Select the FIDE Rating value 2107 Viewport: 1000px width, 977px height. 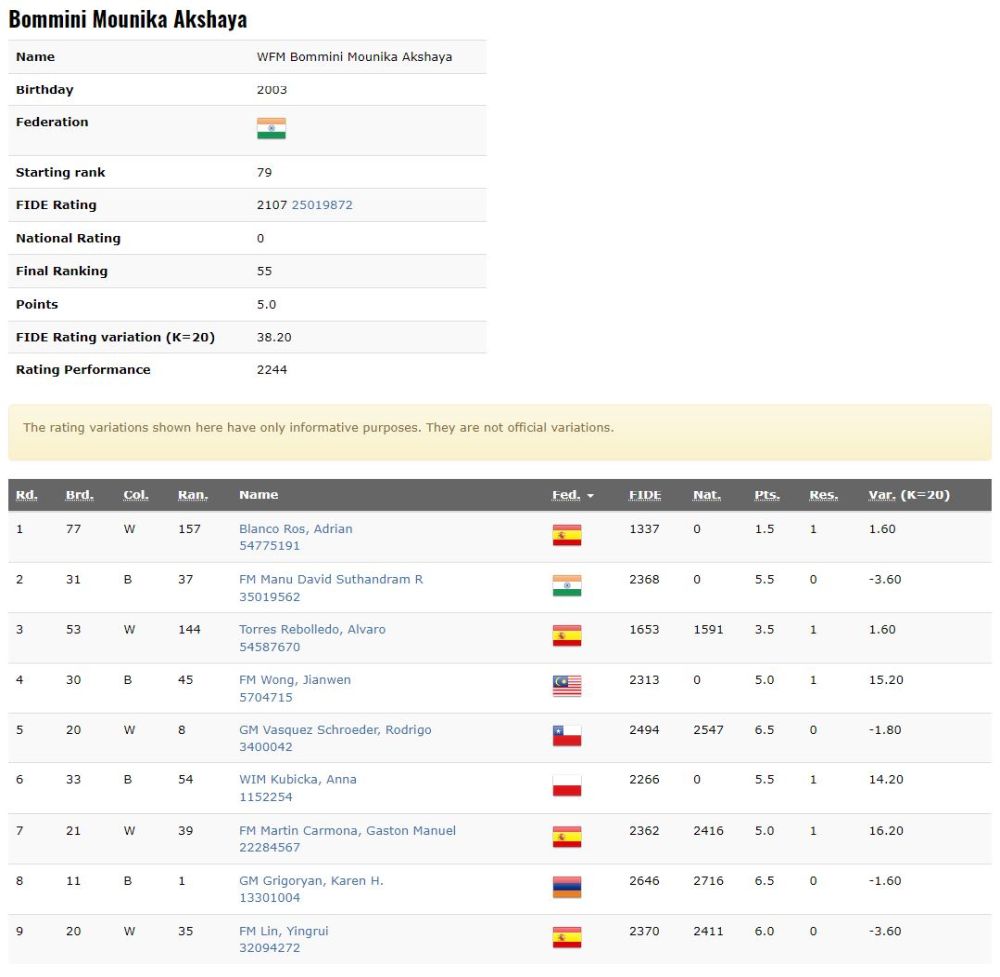[272, 205]
